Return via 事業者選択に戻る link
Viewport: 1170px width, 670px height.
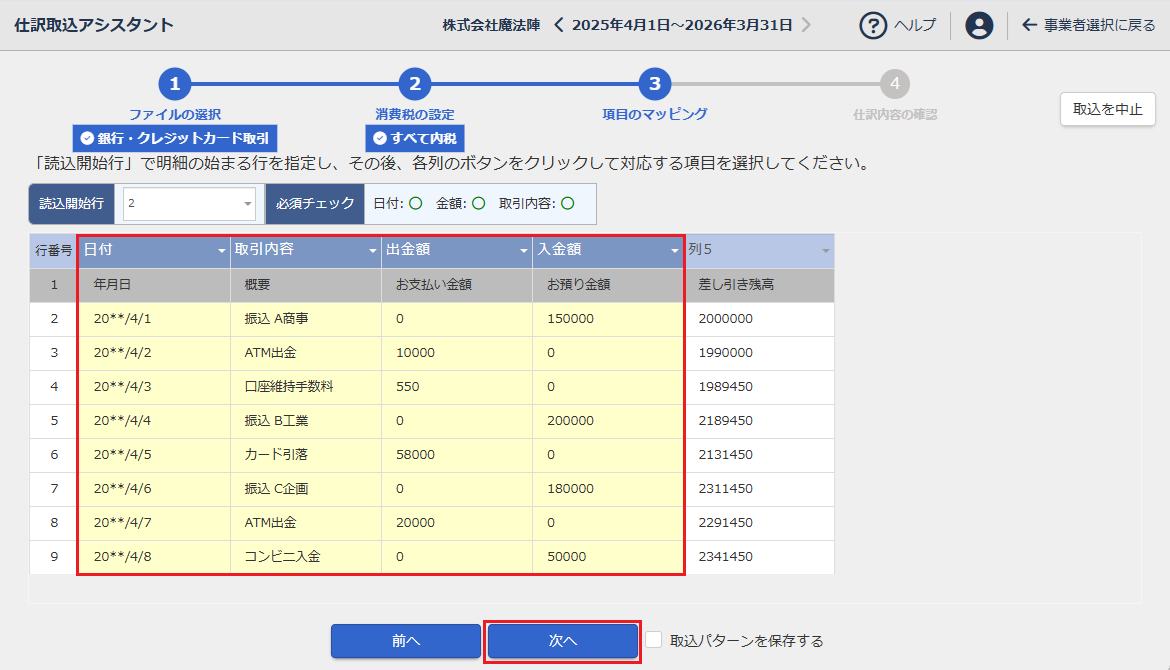point(1088,25)
